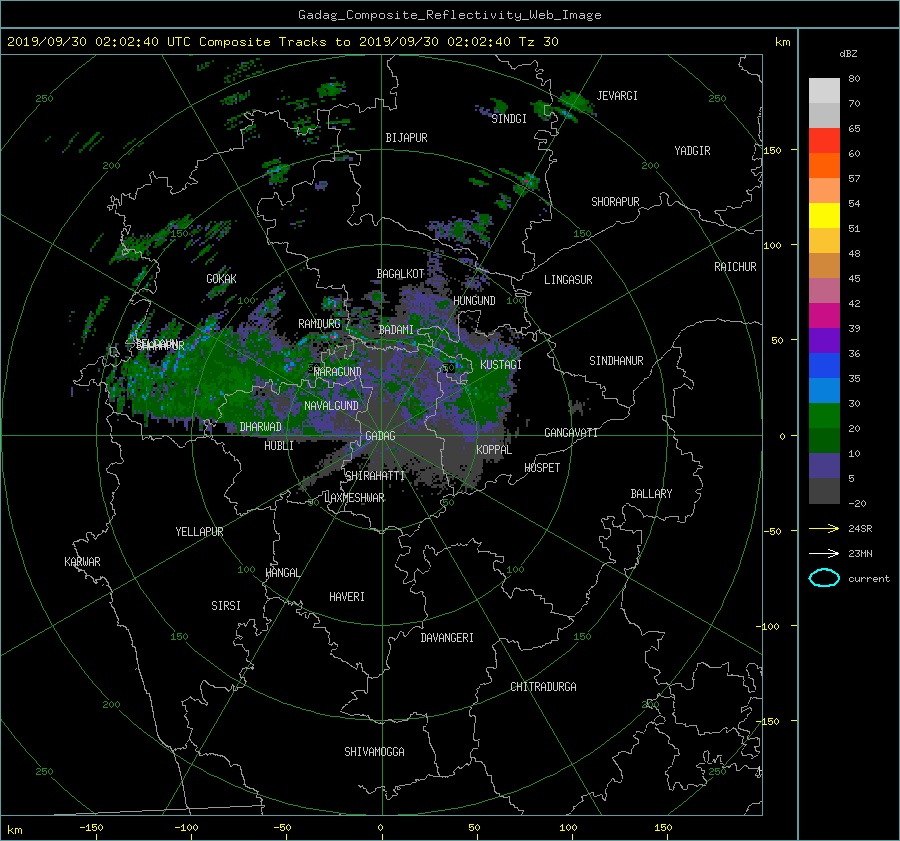Click the red 60 dBZ color swatch
Image resolution: width=900 pixels, height=841 pixels.
tap(824, 140)
